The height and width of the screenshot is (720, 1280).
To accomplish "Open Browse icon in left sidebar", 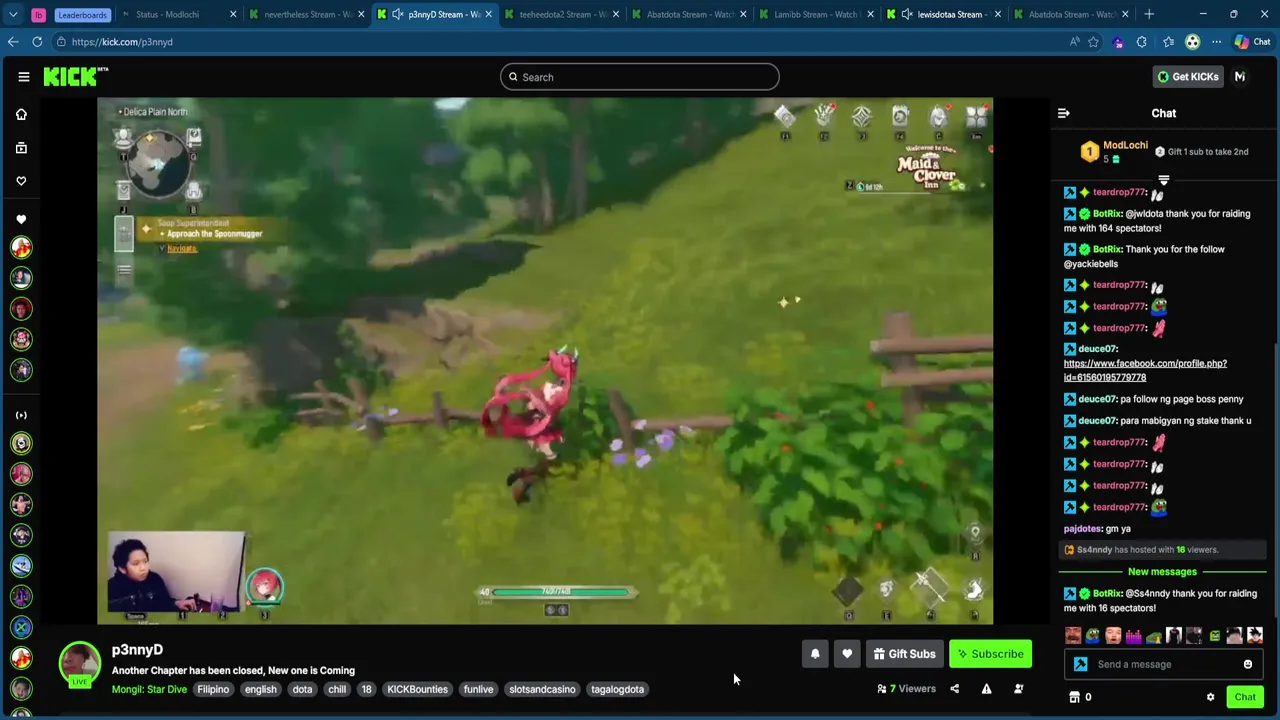I will click(21, 148).
